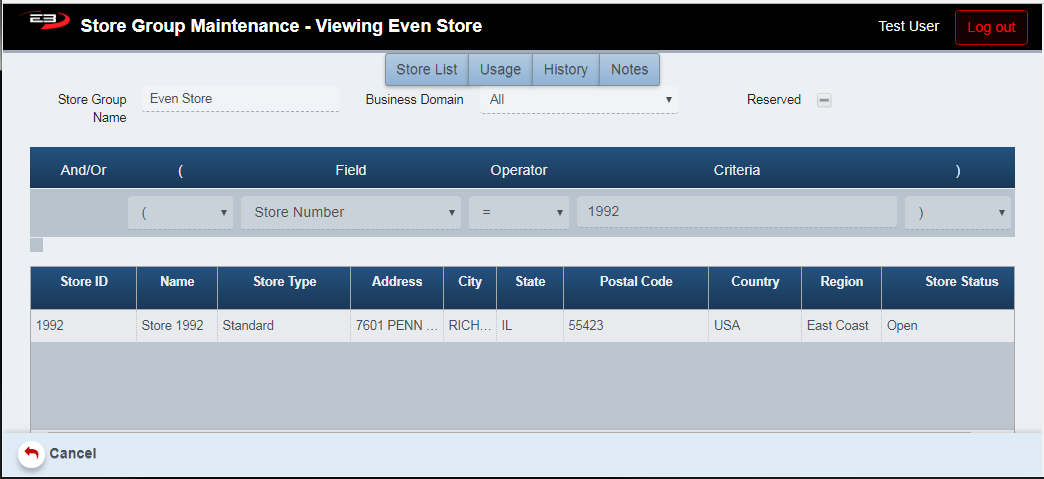Select the Store 1992 table row
The width and height of the screenshot is (1044, 479).
(172, 326)
